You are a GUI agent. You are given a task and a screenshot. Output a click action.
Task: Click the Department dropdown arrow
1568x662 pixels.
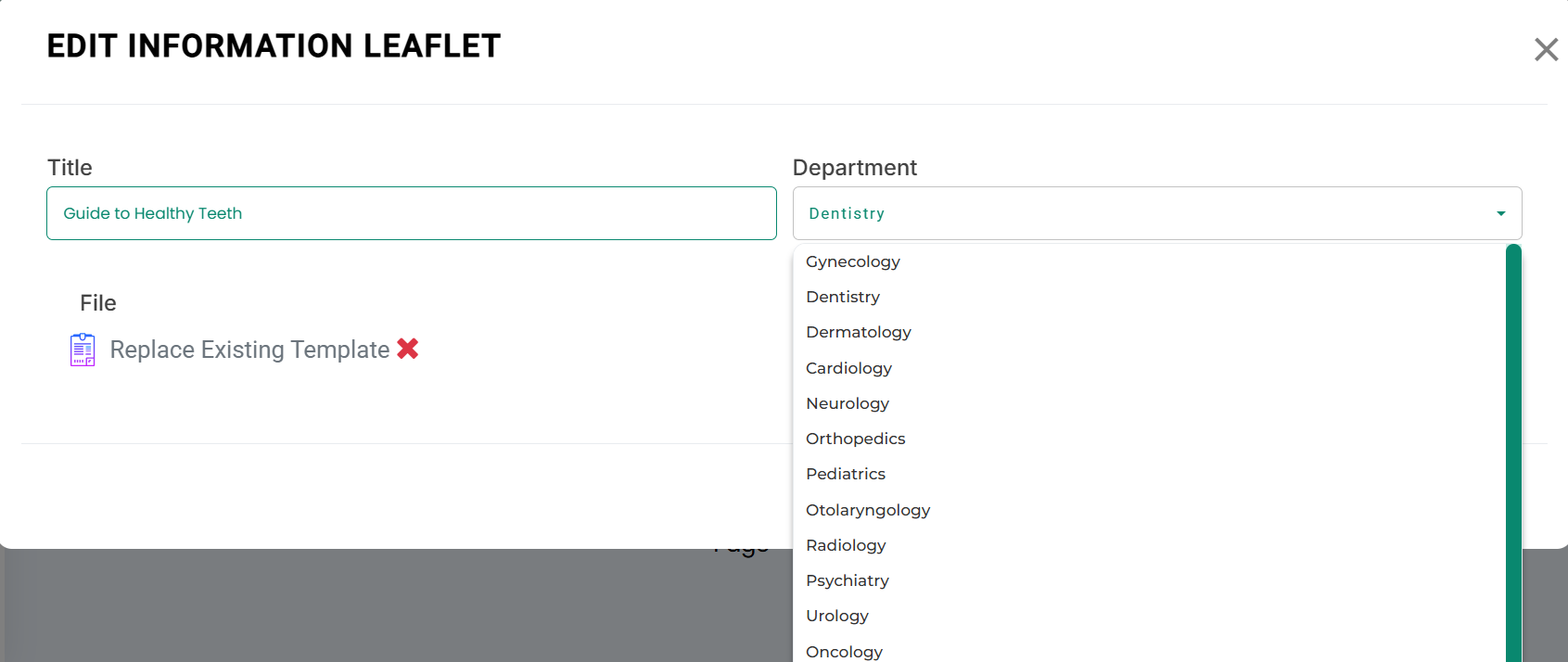pos(1500,213)
